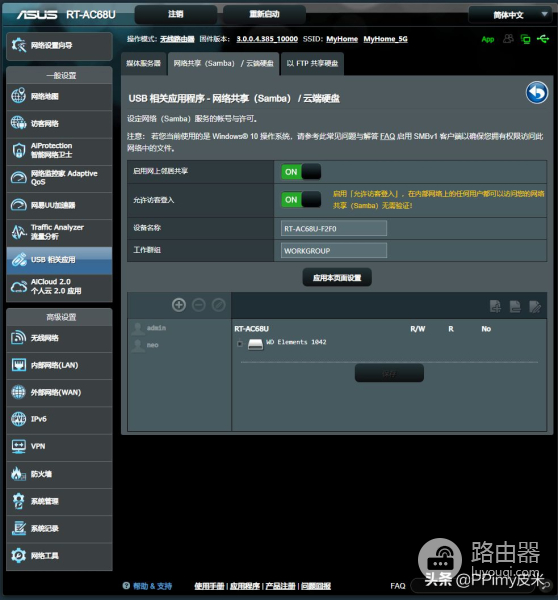The image size is (558, 600).
Task: Expand the WD Elements 1042 drive tree
Action: (x=240, y=344)
